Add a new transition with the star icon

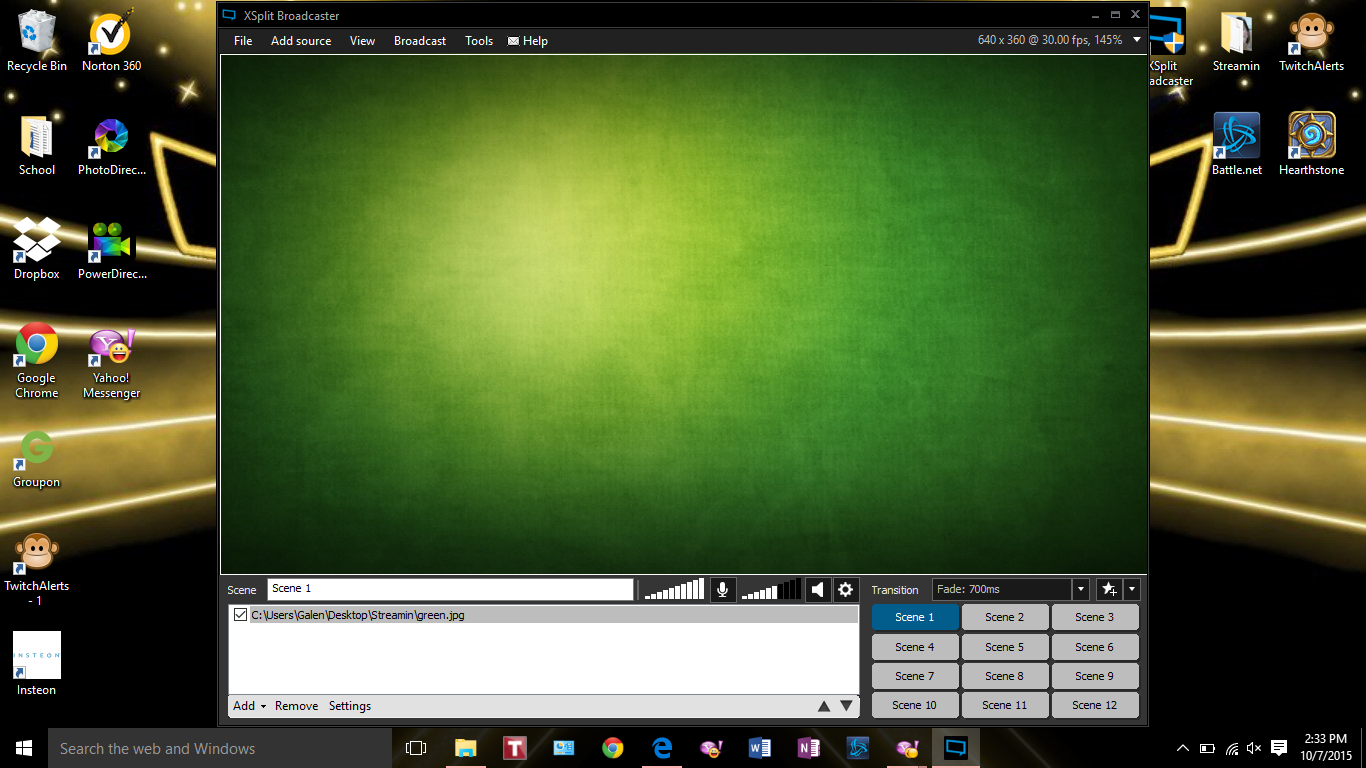(x=1109, y=589)
